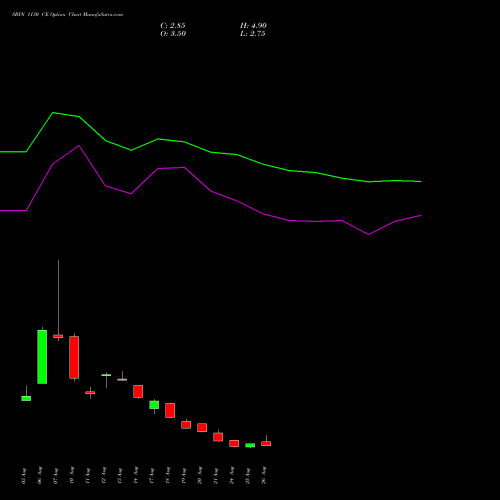This screenshot has height=500, width=500.
Task: Click the small green candle for 25 Aug
Action: 250,445
